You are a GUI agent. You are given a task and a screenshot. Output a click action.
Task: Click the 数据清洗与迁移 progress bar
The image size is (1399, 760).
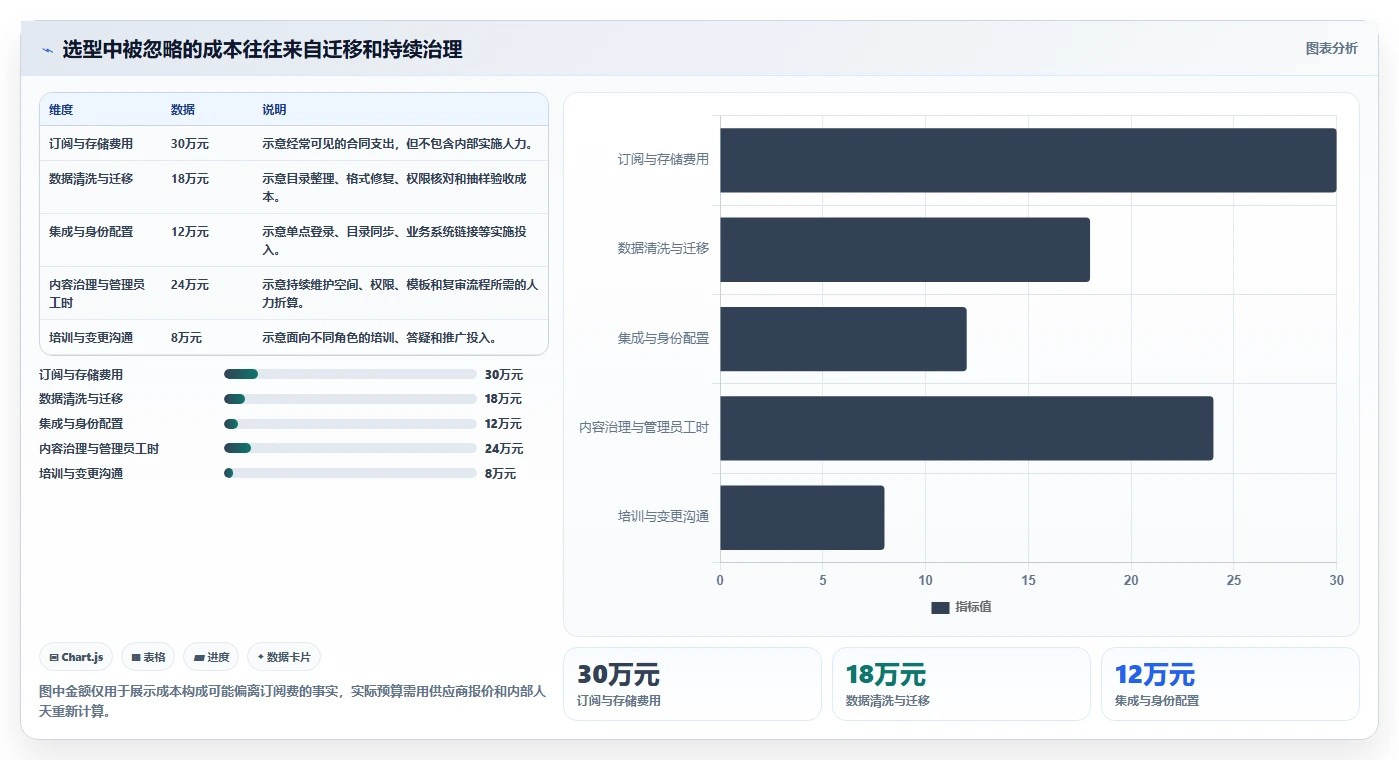click(x=350, y=399)
